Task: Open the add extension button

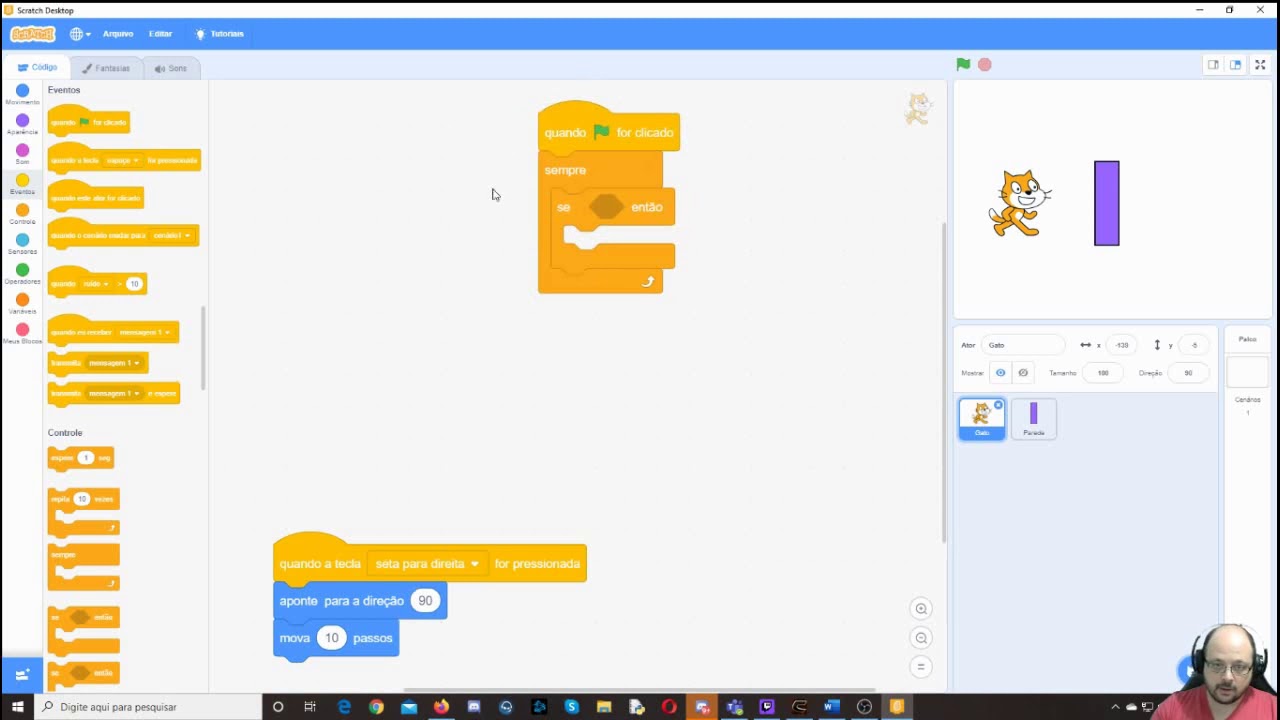Action: point(22,674)
